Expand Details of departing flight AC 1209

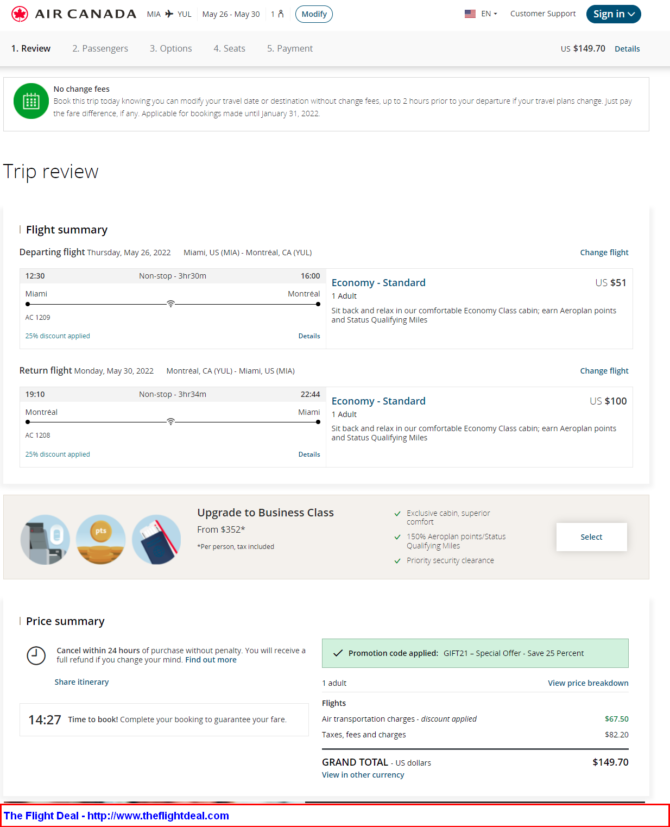point(309,336)
